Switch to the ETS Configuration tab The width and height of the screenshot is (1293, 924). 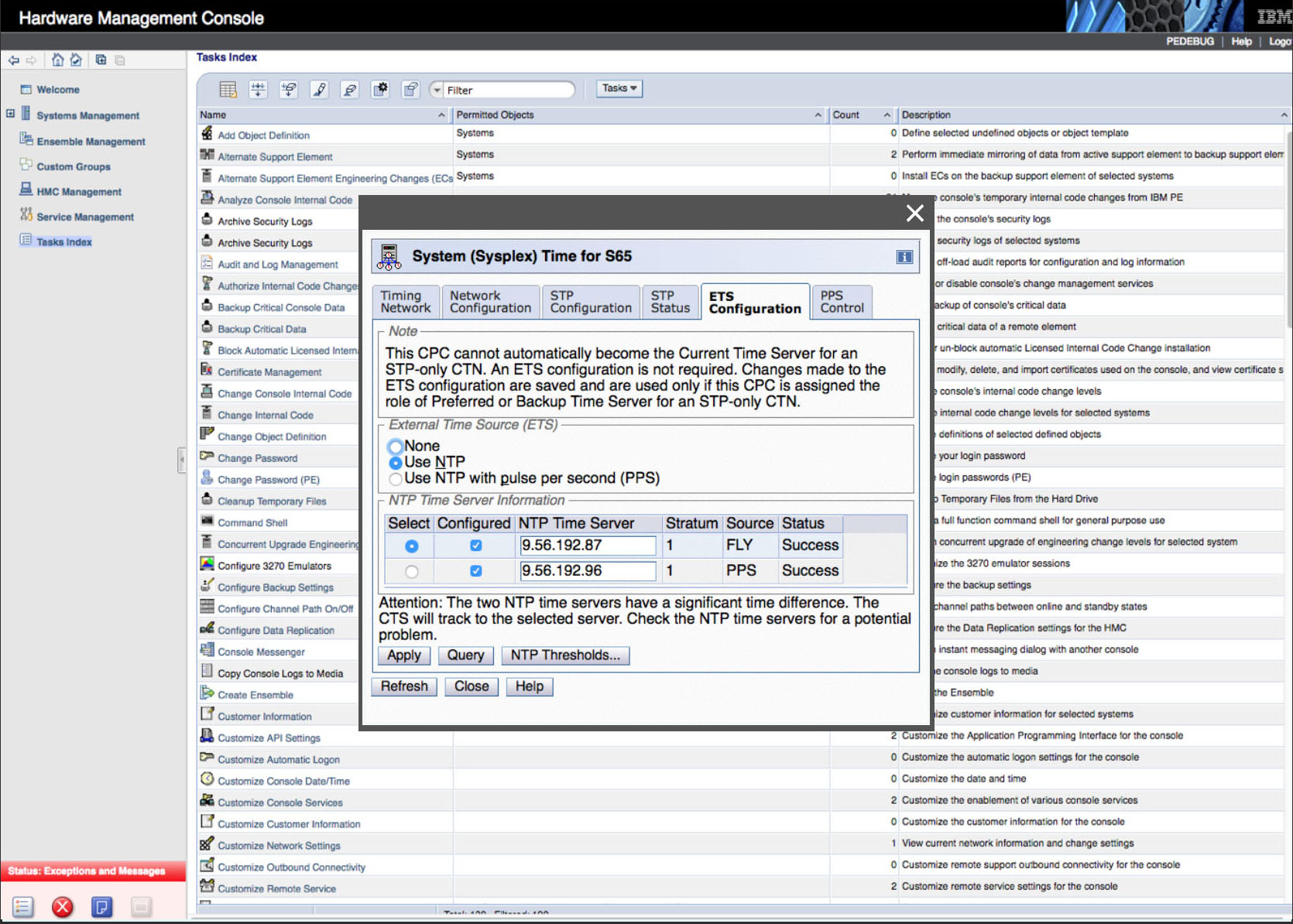pos(755,302)
